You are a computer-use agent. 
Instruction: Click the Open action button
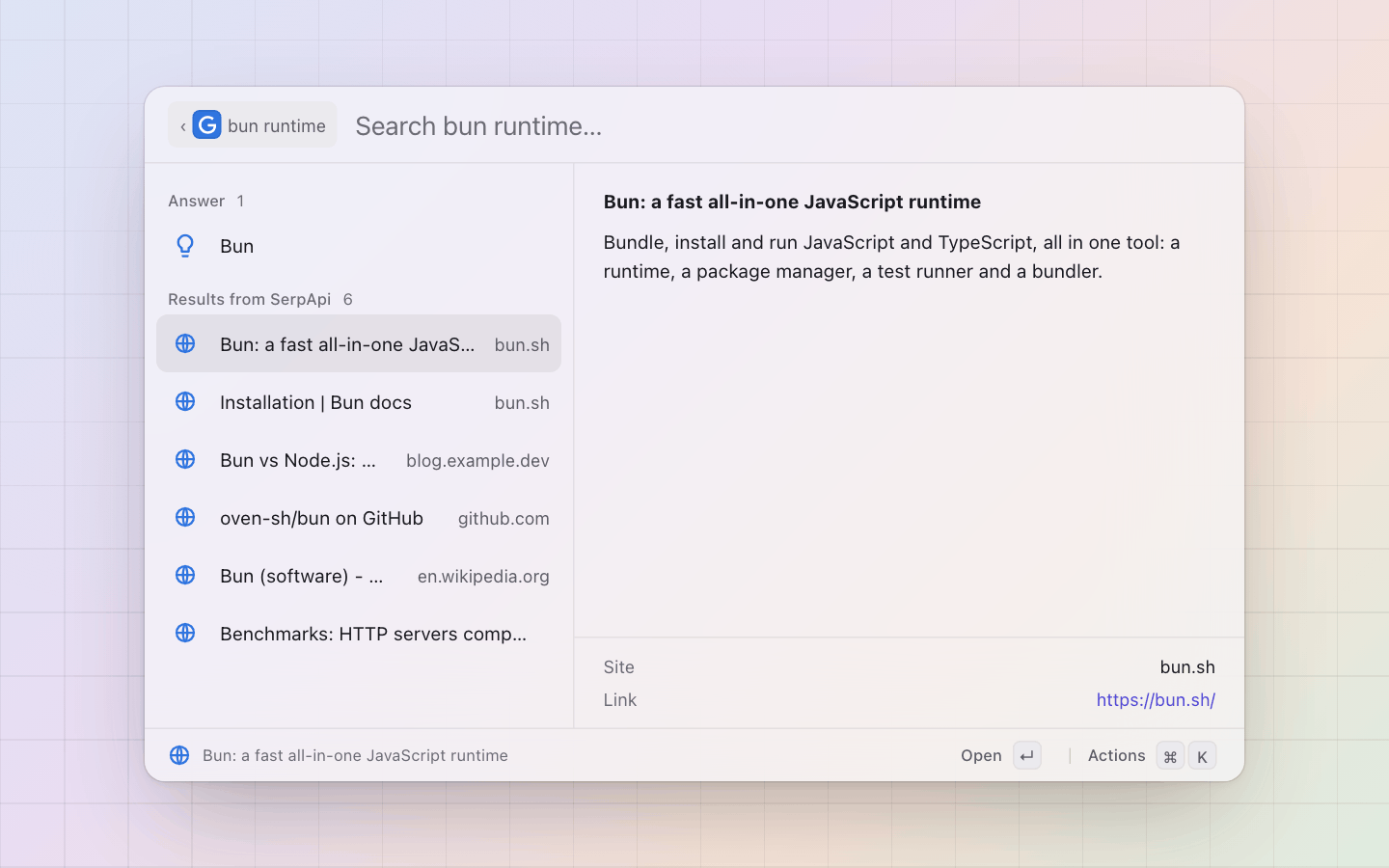1000,756
